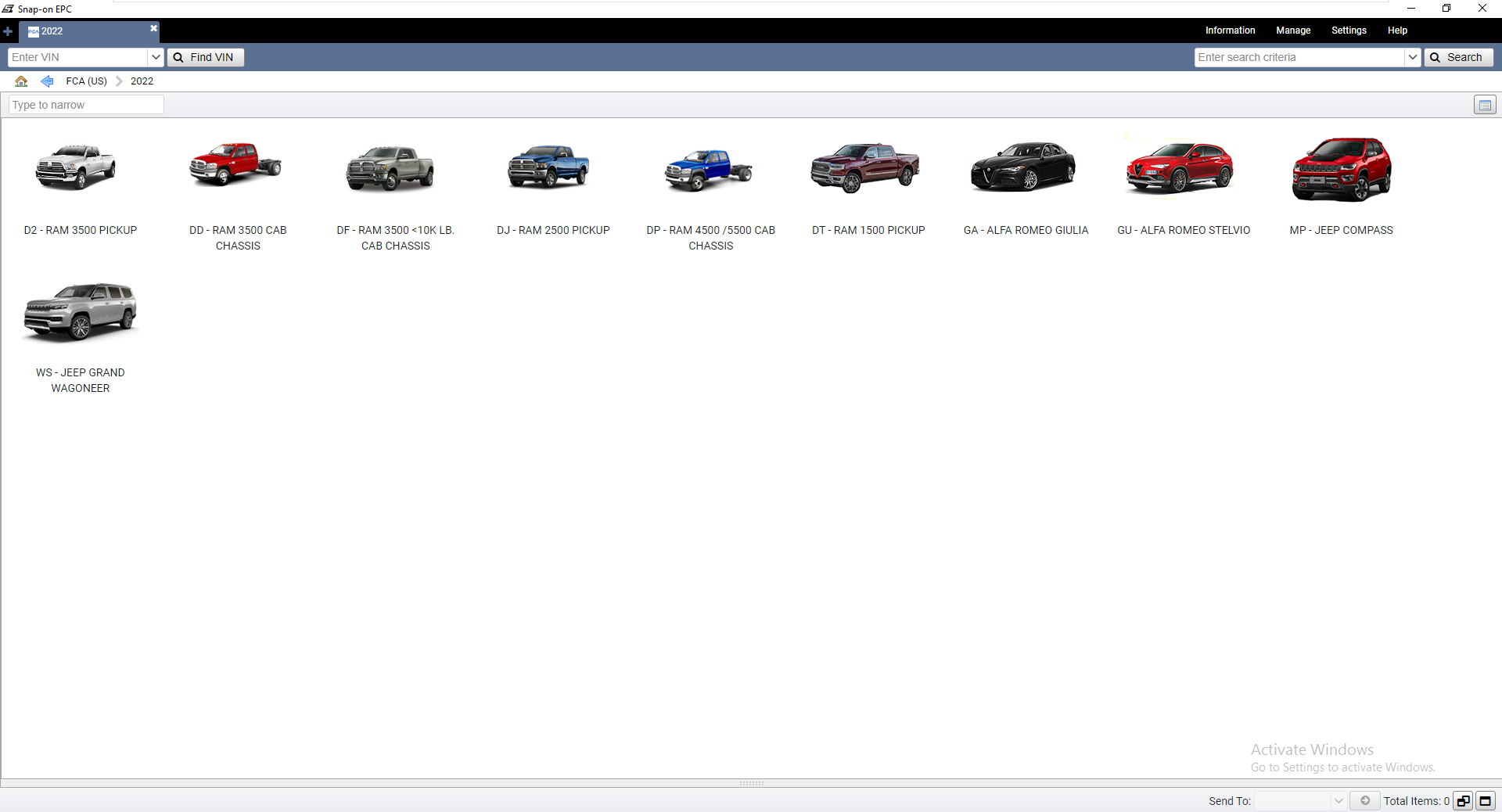This screenshot has width=1502, height=812.
Task: Click the search criteria input field
Action: pos(1299,57)
